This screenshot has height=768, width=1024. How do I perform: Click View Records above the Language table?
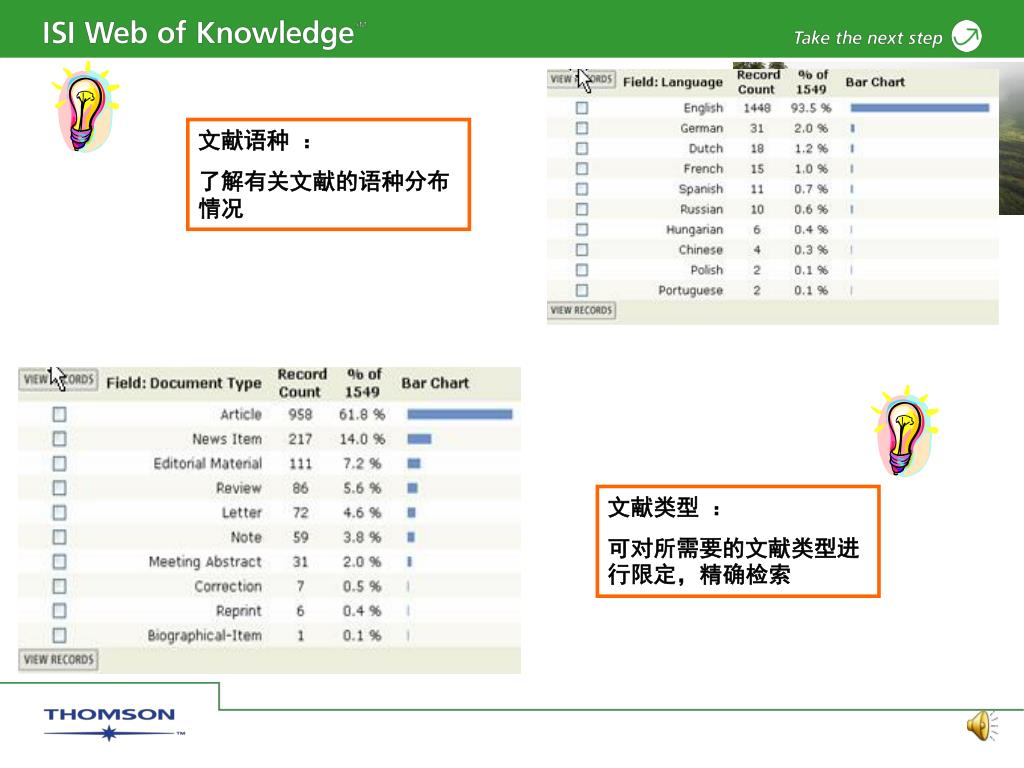tap(581, 79)
